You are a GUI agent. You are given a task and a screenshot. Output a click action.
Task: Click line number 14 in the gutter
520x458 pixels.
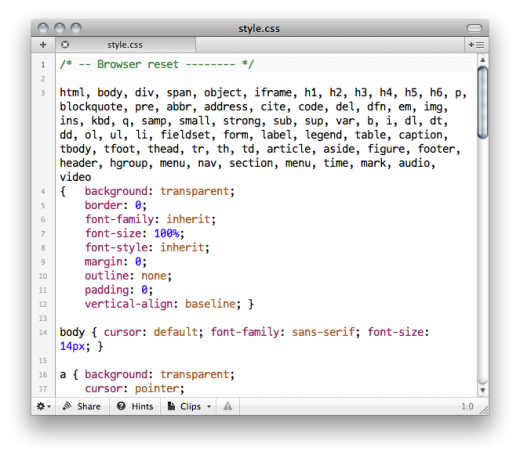tap(43, 332)
